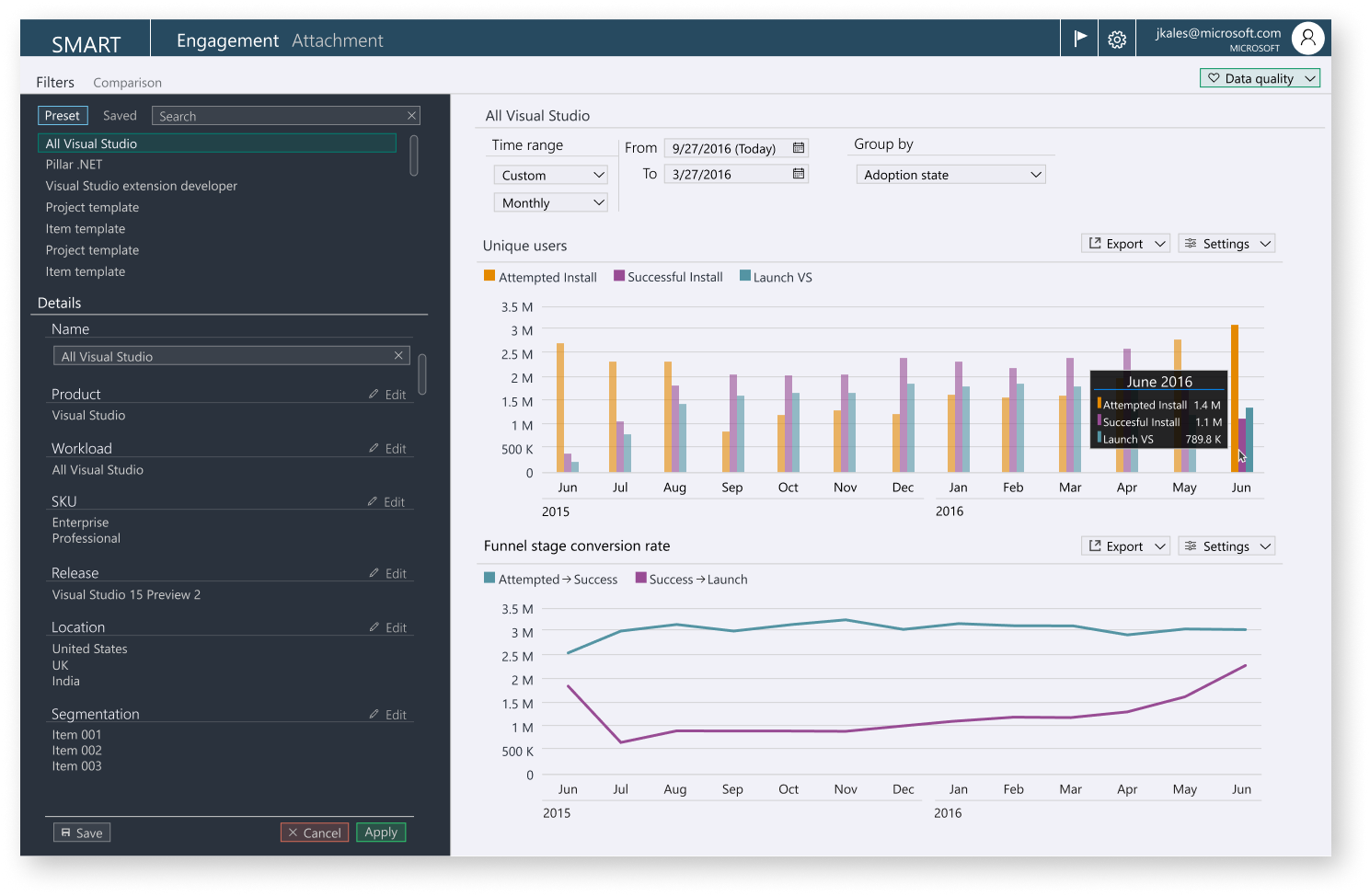
Task: Open settings gear in top bar
Action: (1117, 40)
